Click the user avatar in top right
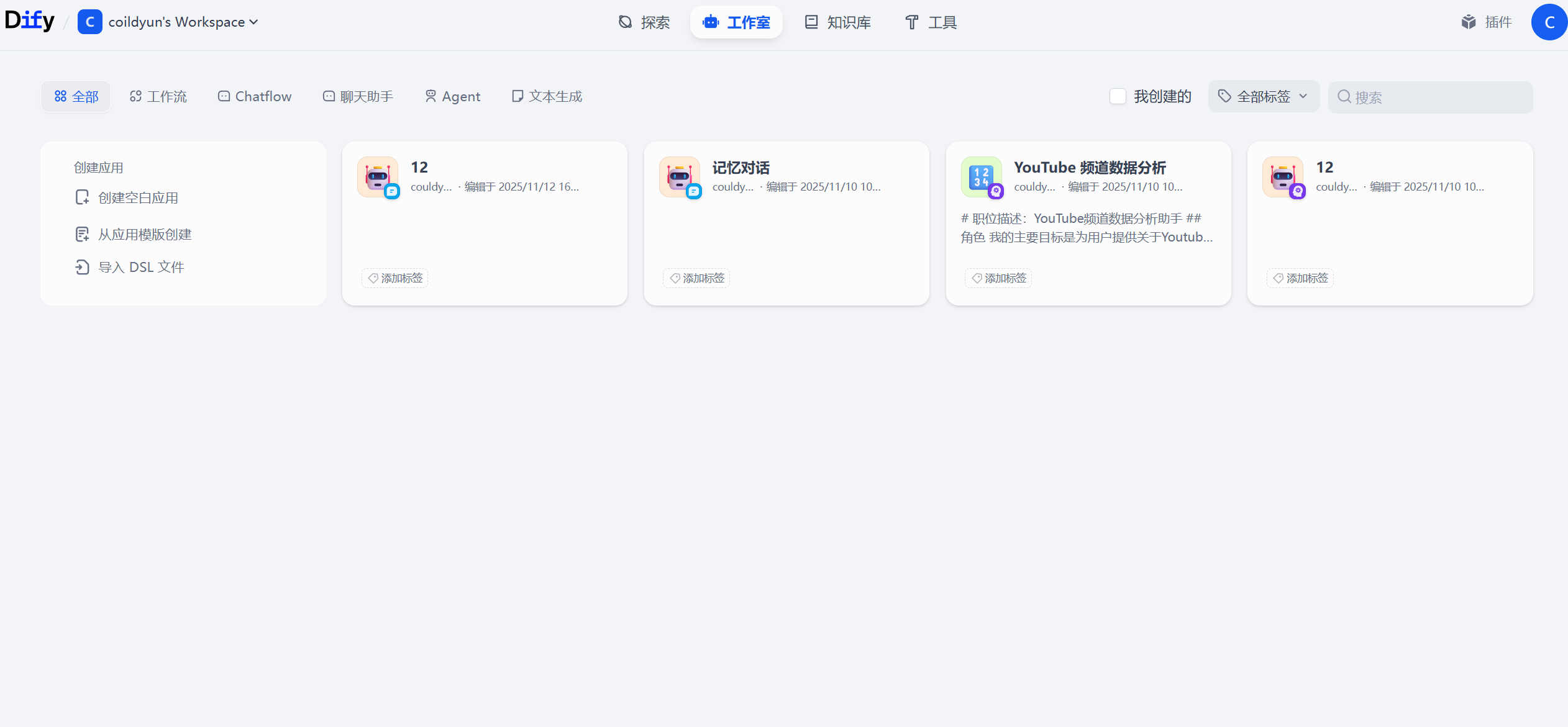 coord(1549,22)
